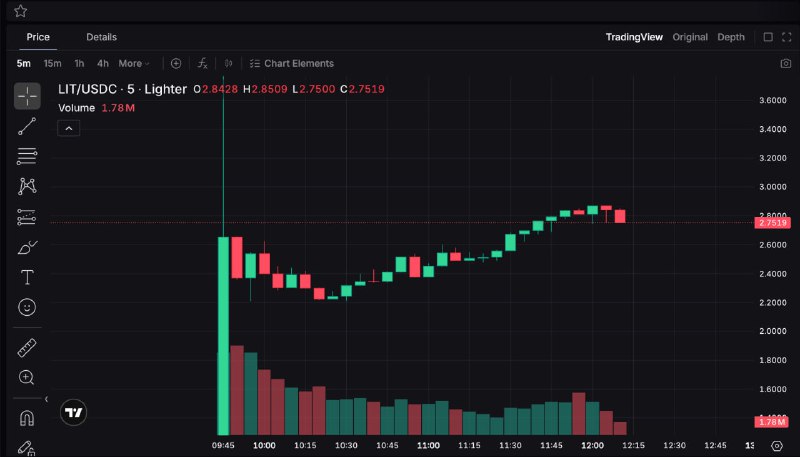Switch to the Depth chart view
Screen dimensions: 800x457
pyautogui.click(x=731, y=37)
